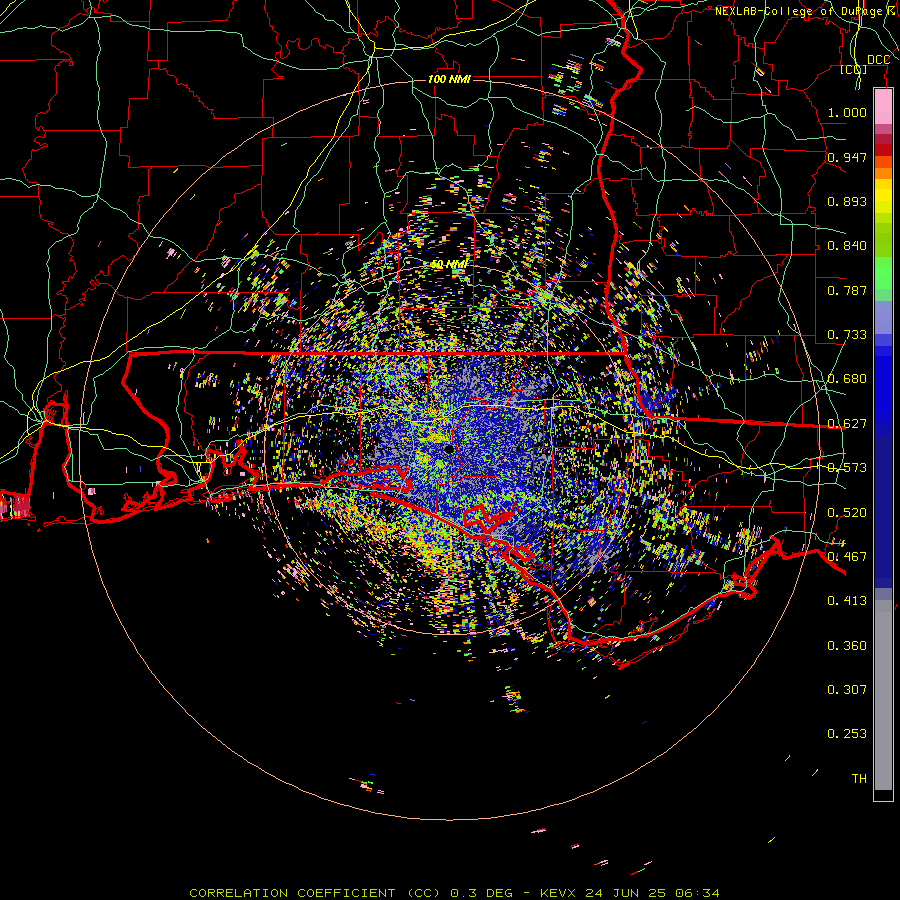Image resolution: width=900 pixels, height=900 pixels.
Task: Click the CORRELATION COEFFICIENT (CC) footer title
Action: point(315,893)
